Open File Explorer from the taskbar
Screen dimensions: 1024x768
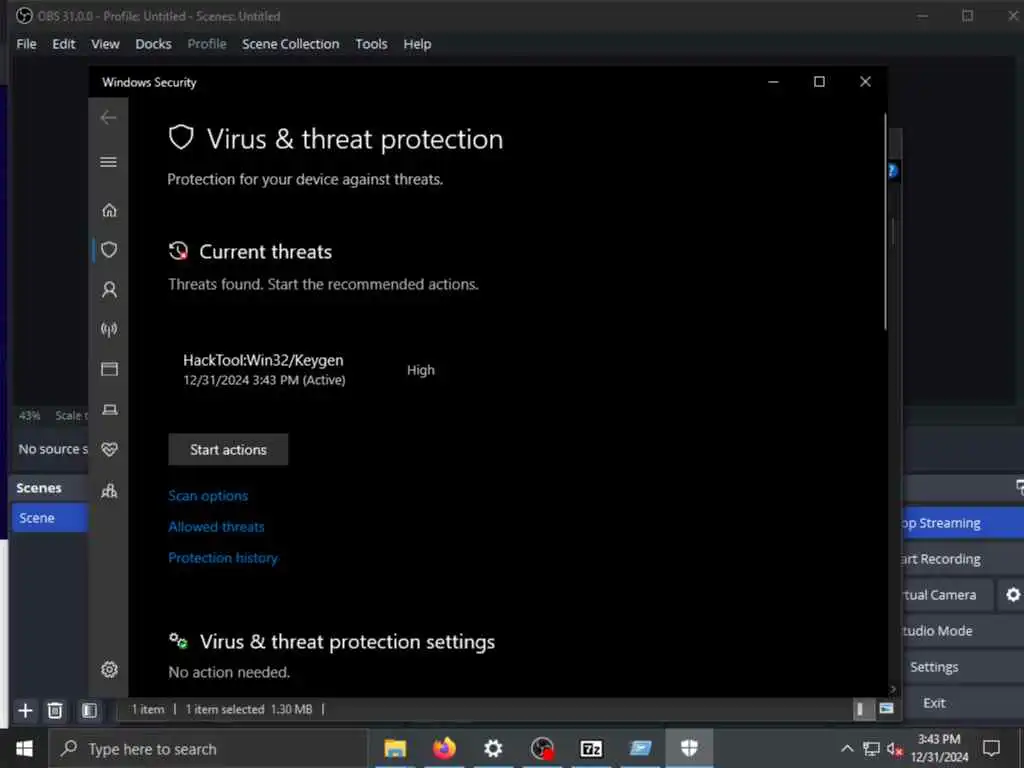pyautogui.click(x=394, y=748)
